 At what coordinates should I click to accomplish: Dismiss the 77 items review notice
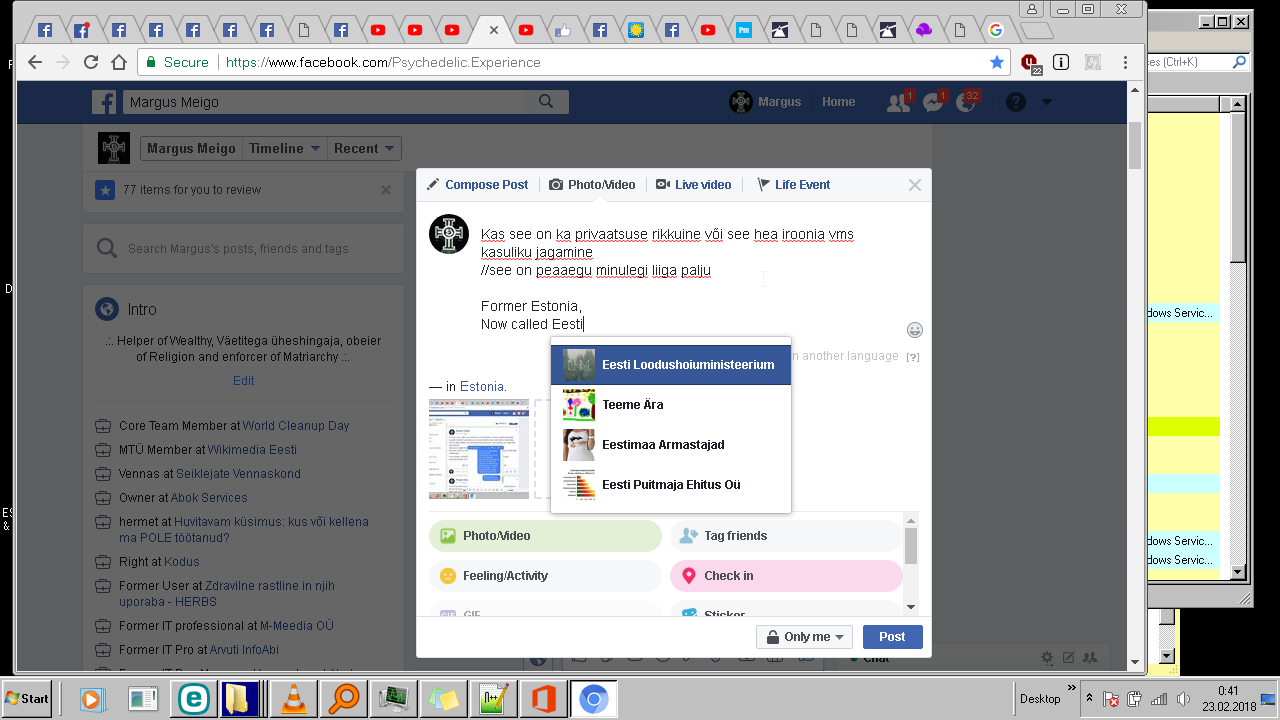(x=386, y=190)
